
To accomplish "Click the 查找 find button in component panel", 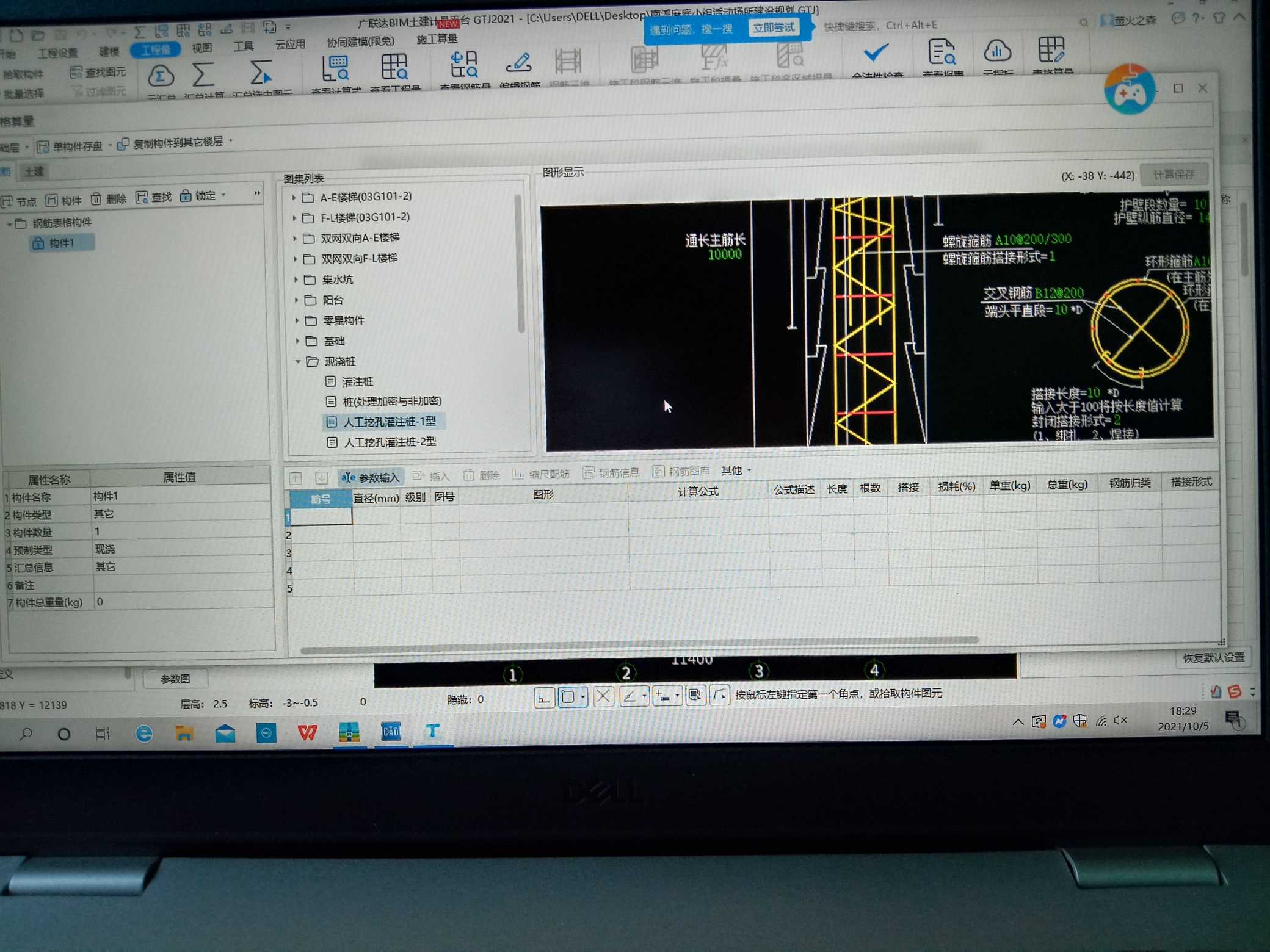I will 154,198.
